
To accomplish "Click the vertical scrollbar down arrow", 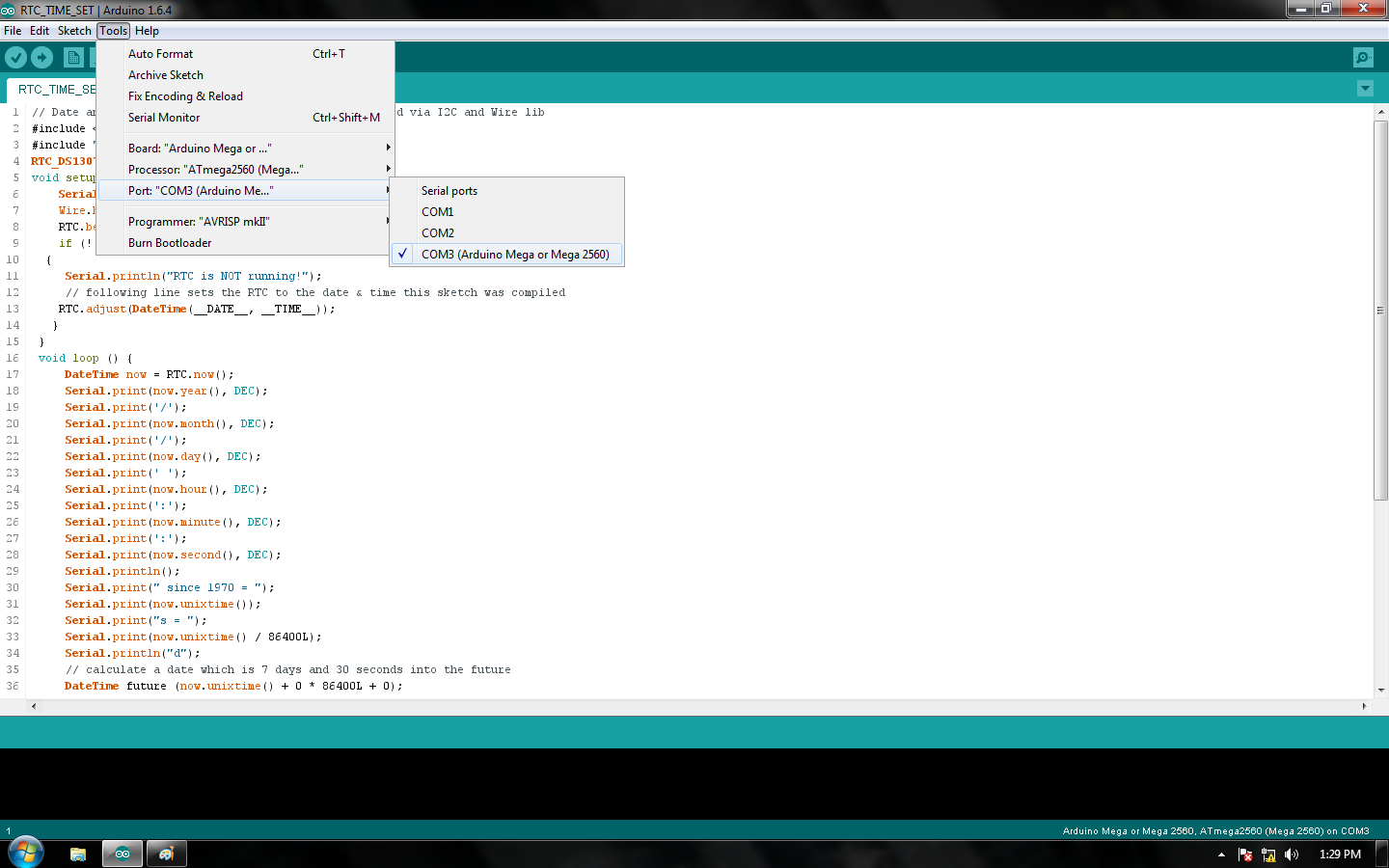I will [1381, 691].
